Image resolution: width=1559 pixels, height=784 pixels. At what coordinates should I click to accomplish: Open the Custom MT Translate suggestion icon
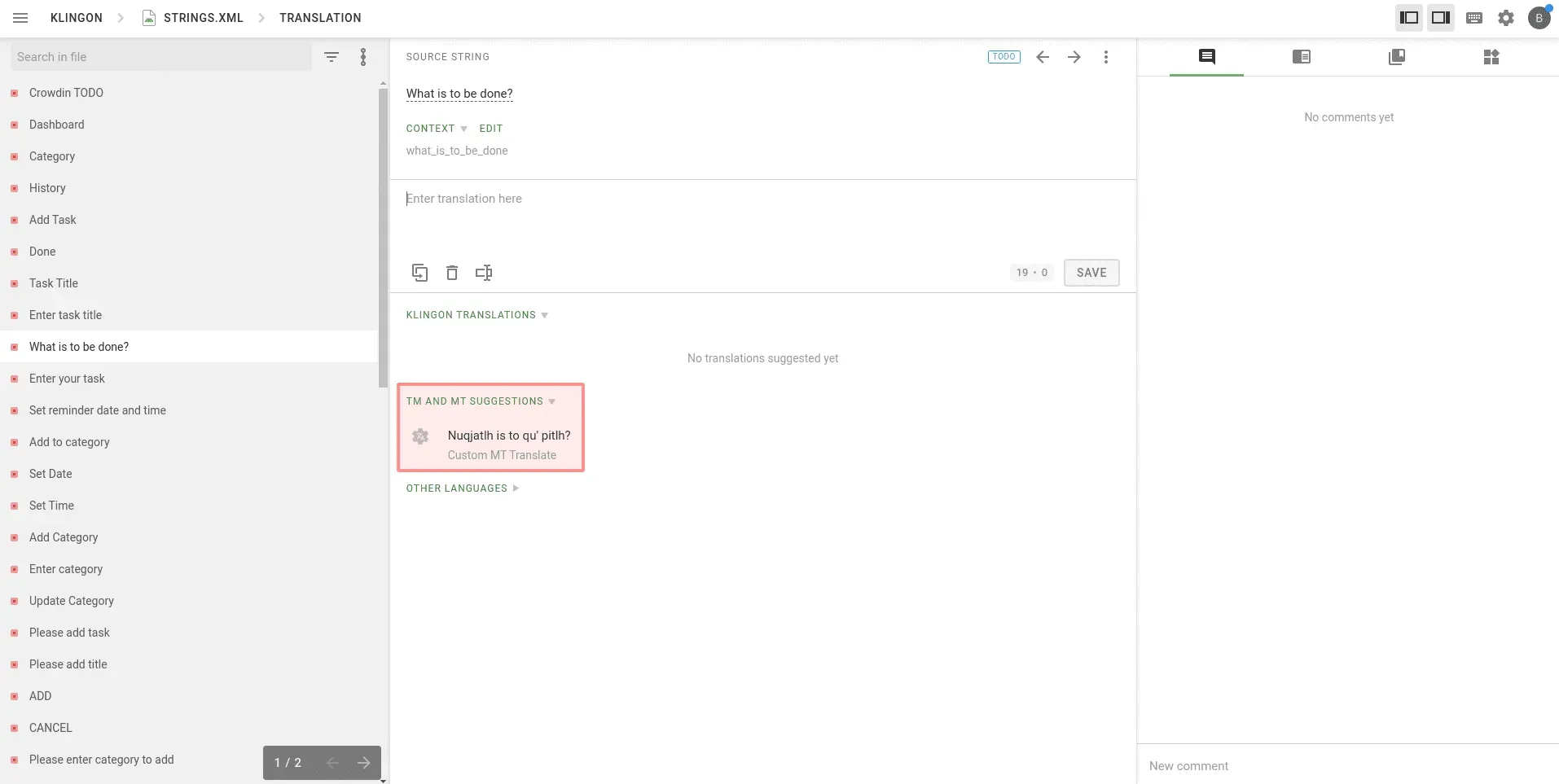[419, 436]
